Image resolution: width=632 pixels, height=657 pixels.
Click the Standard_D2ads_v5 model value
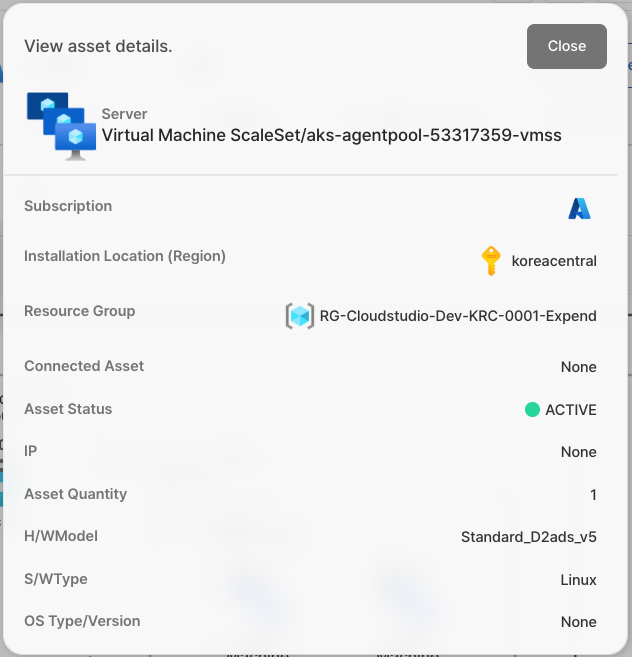529,537
